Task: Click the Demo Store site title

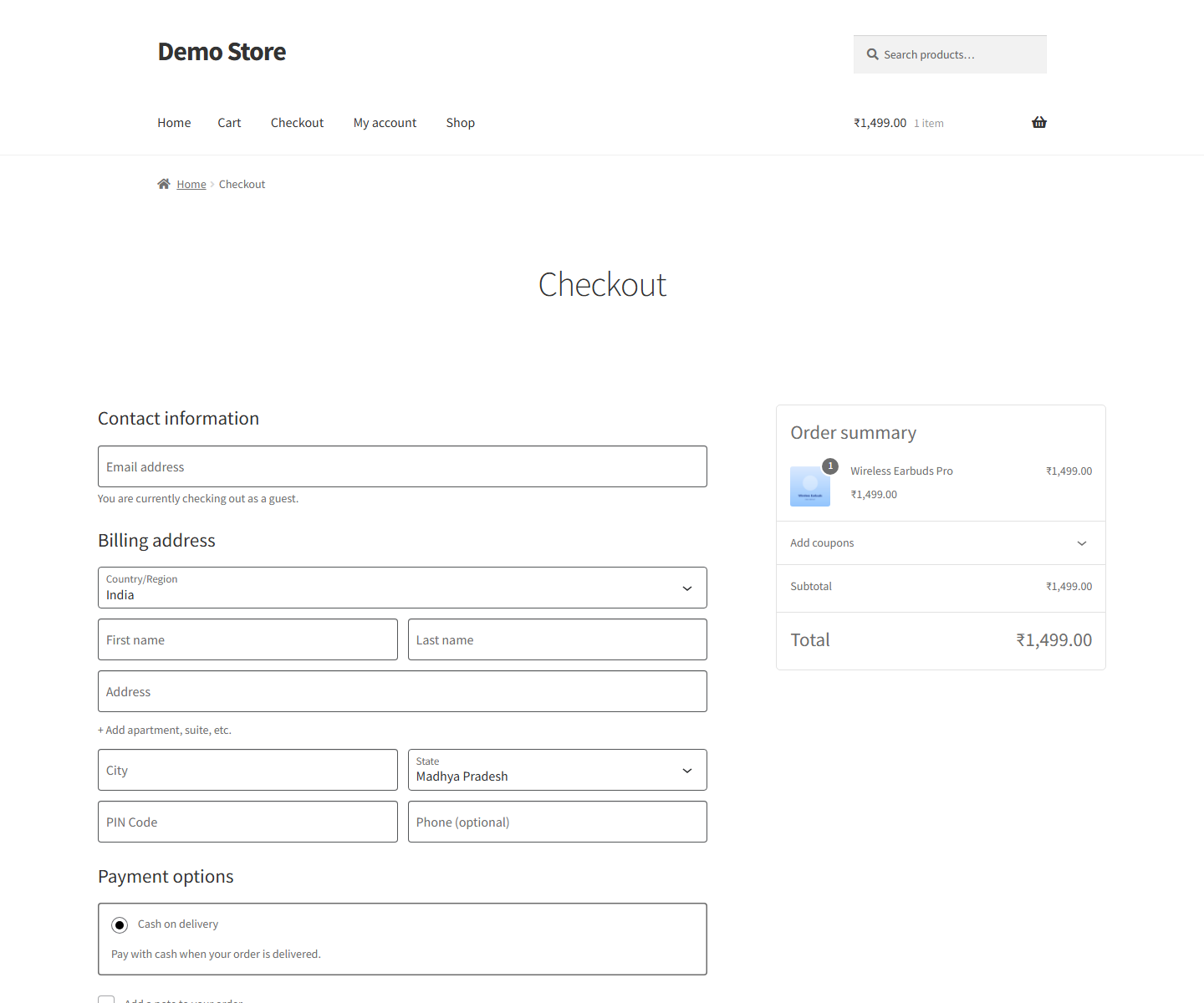Action: click(x=222, y=52)
